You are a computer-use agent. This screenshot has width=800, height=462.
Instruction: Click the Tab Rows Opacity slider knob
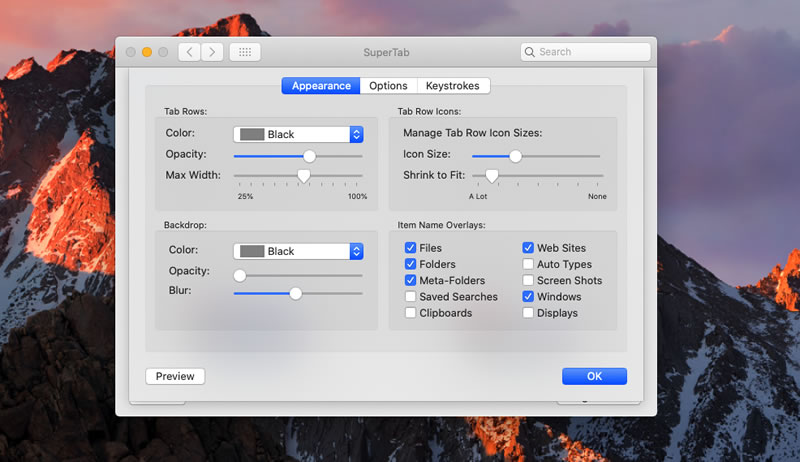pos(309,156)
